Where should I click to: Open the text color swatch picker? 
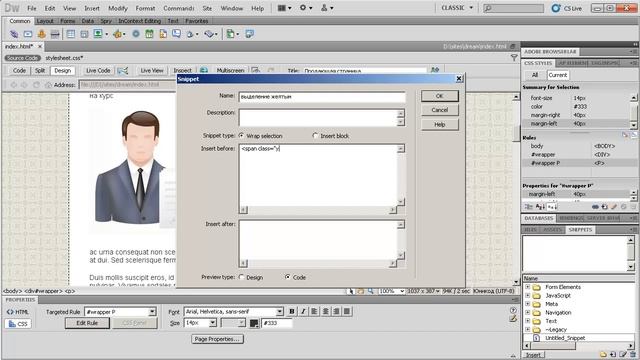pyautogui.click(x=253, y=323)
